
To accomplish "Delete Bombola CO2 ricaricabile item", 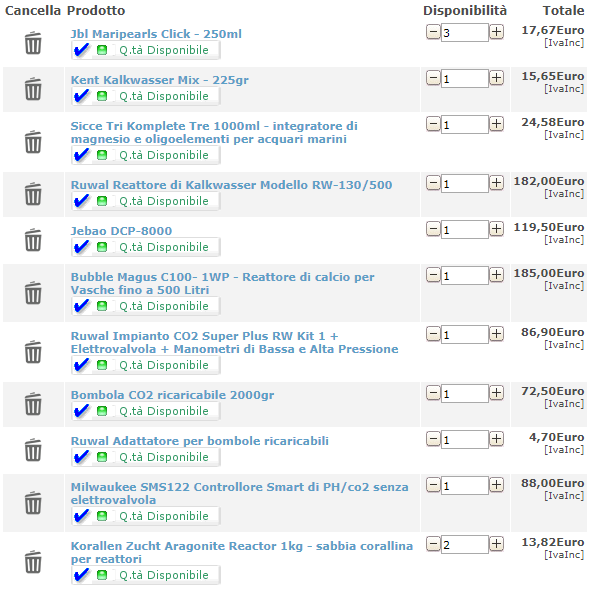I will [x=33, y=404].
